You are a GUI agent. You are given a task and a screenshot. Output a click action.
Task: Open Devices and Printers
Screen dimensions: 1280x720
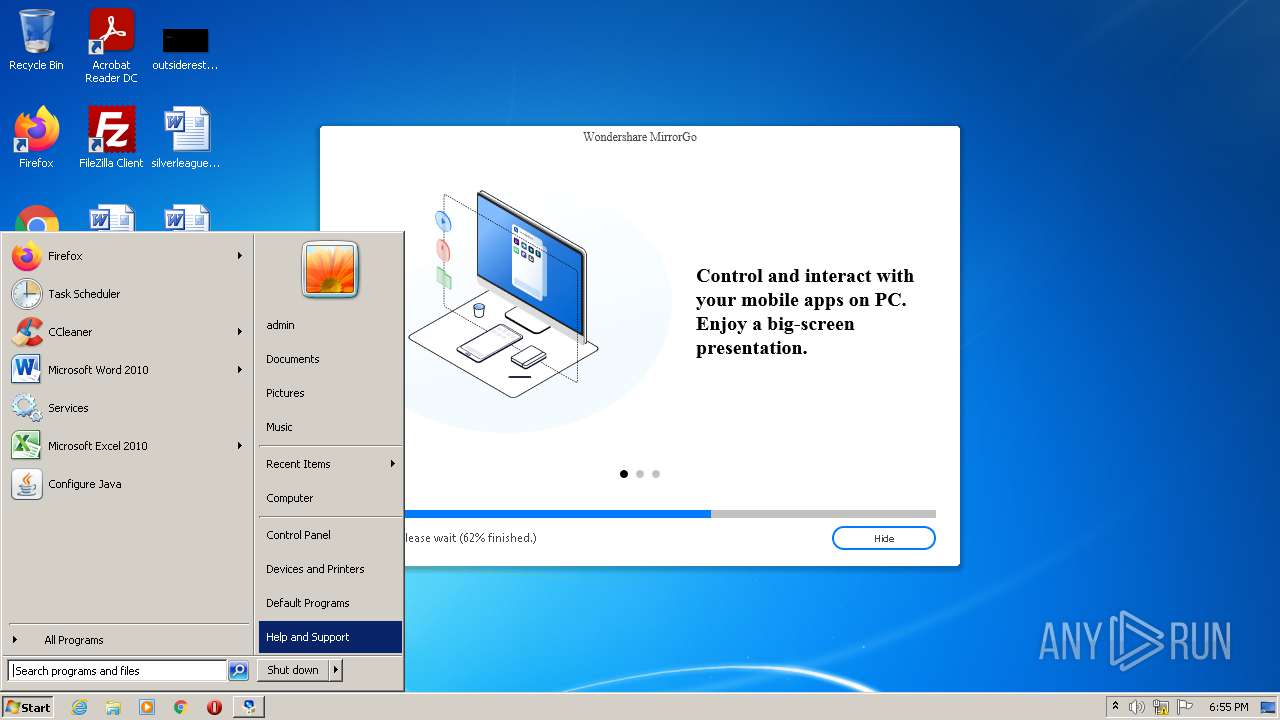tap(330, 569)
